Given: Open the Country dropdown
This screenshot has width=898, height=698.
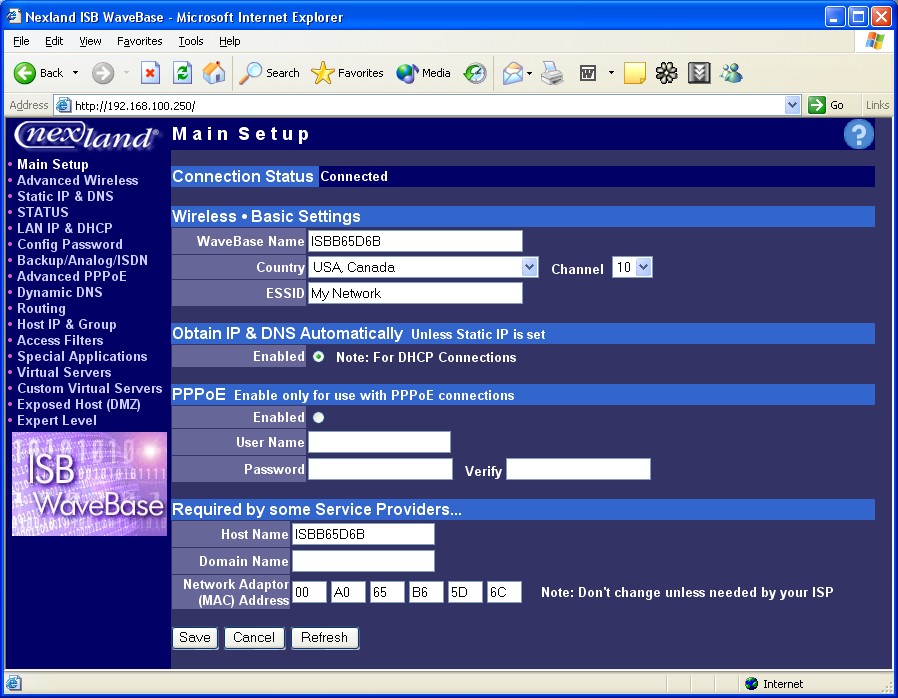Looking at the screenshot, I should point(530,267).
